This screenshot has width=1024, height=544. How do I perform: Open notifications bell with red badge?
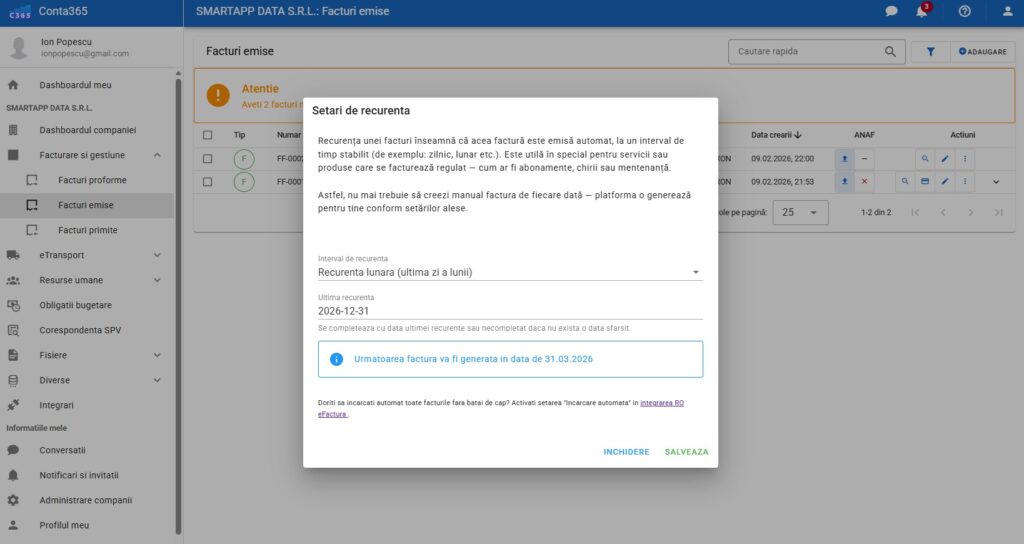[921, 11]
